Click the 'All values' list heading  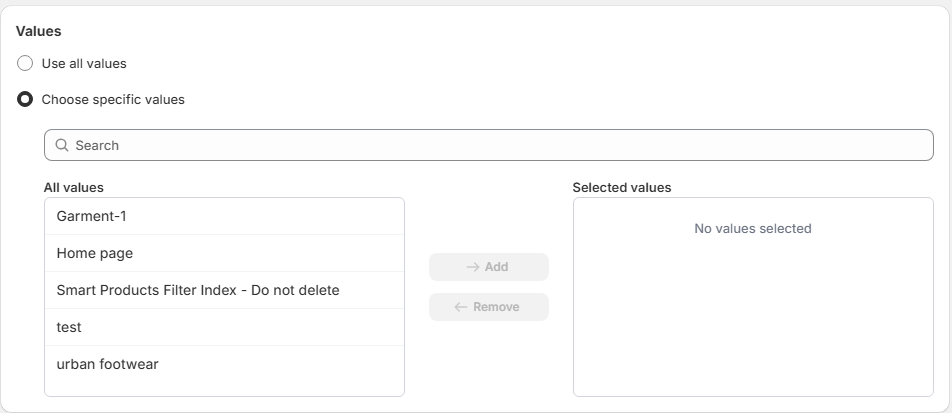[x=74, y=187]
